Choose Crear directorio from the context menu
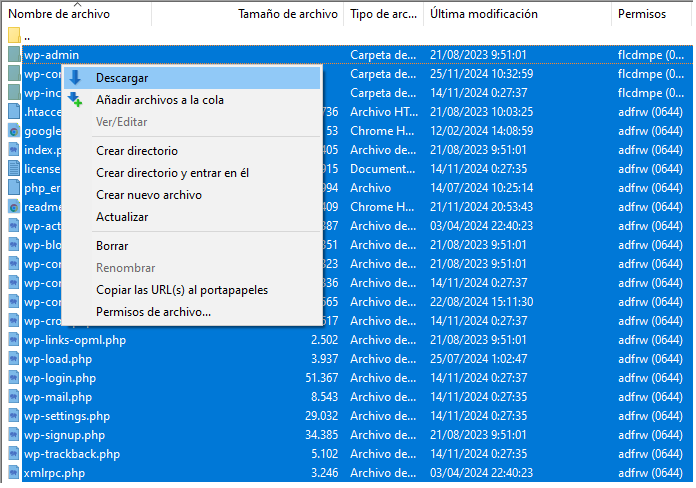 point(137,151)
